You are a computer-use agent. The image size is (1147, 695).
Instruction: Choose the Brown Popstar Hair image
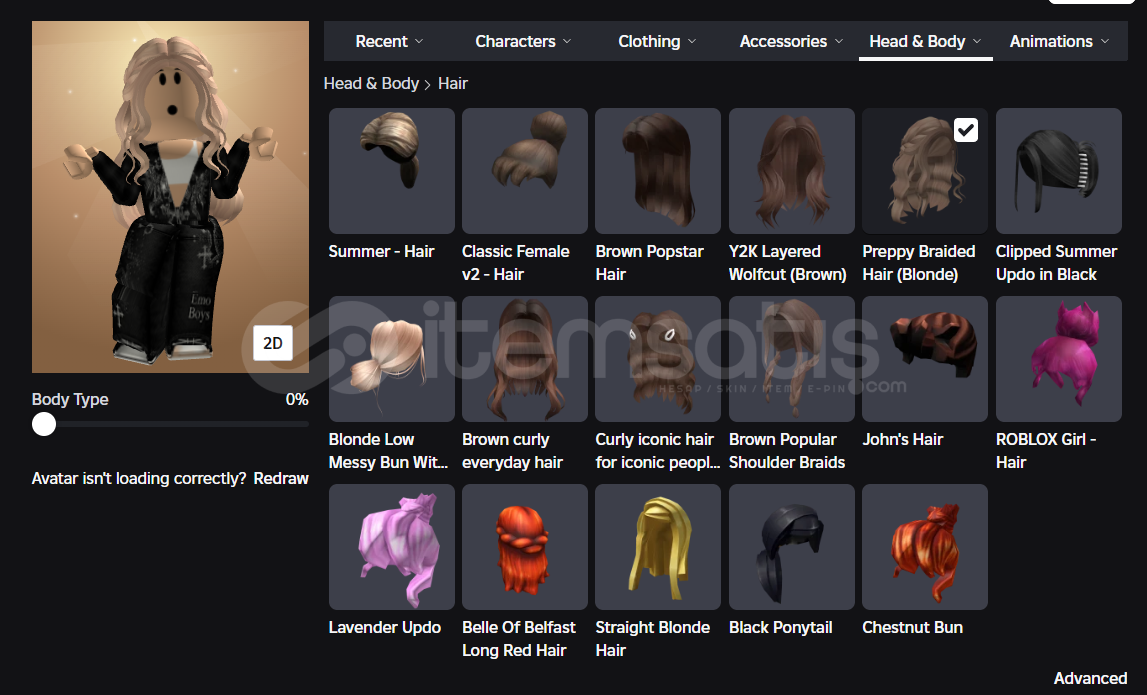tap(658, 170)
